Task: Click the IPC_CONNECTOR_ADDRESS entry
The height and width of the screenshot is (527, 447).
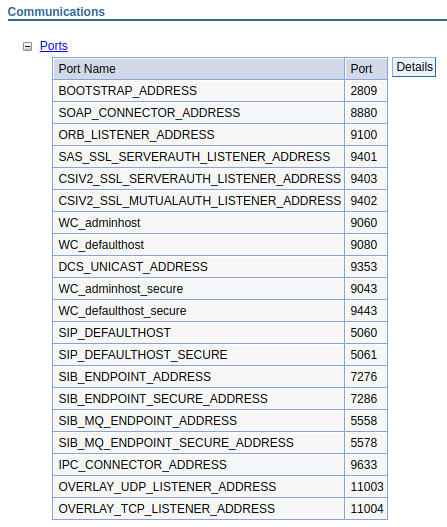Action: click(143, 465)
